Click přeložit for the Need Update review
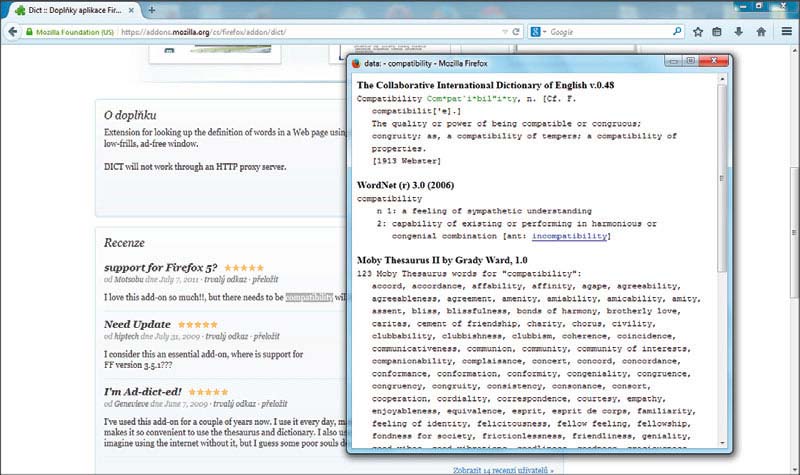The width and height of the screenshot is (800, 475). [266, 336]
